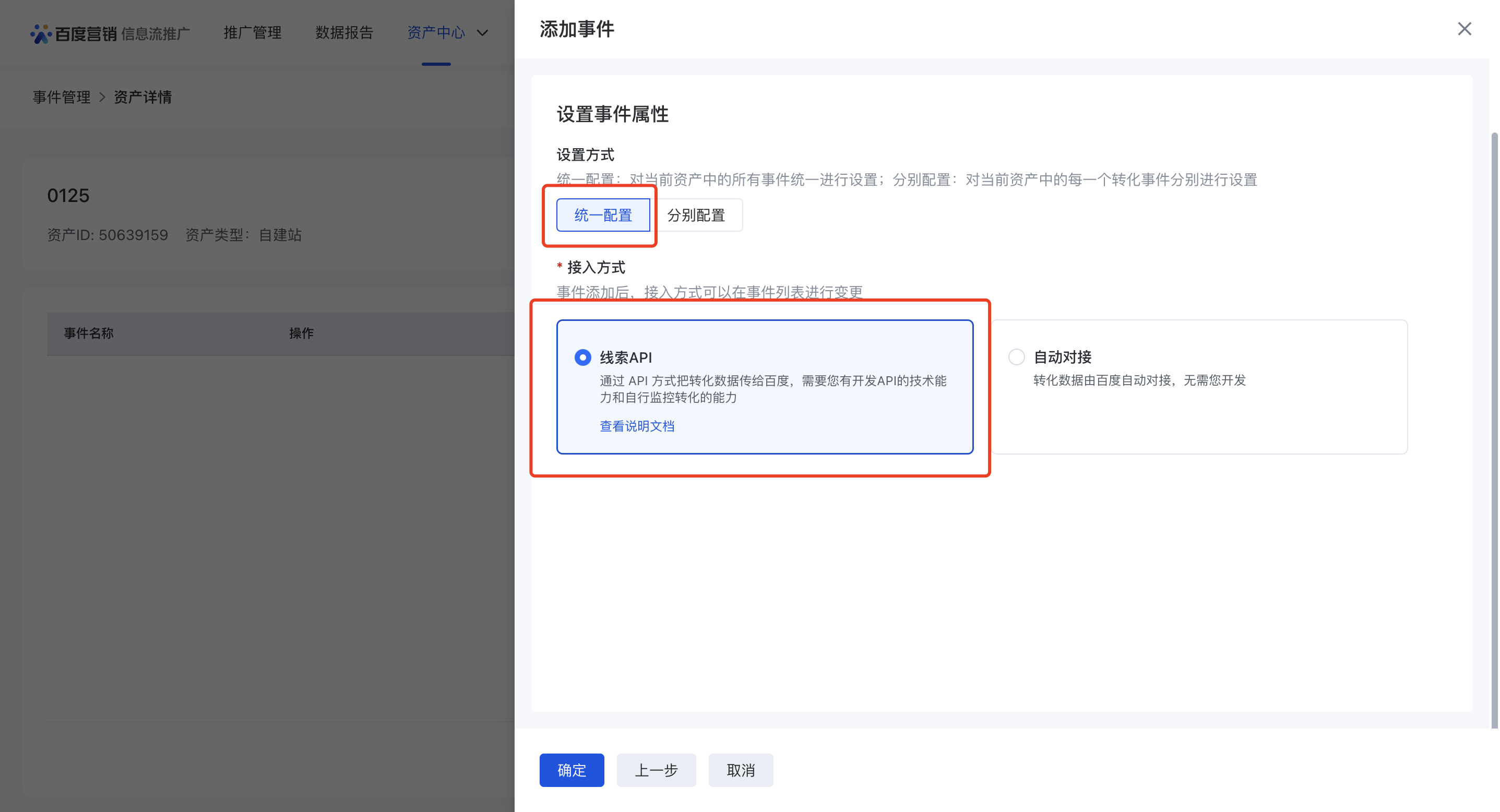Click the 百度营销 logo icon

41,33
